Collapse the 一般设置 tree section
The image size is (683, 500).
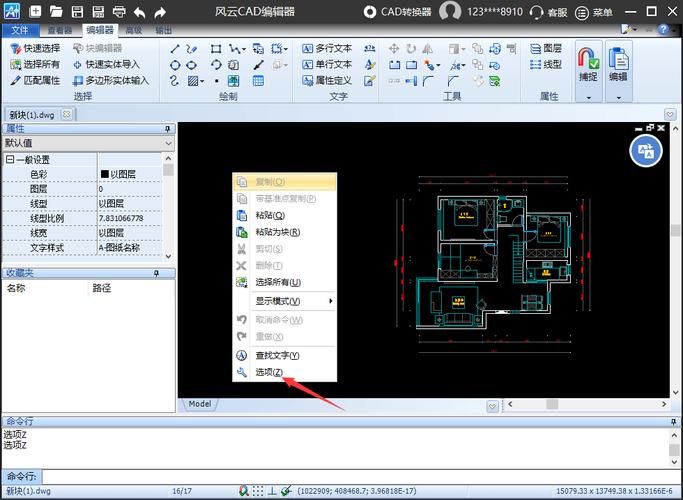click(9, 159)
